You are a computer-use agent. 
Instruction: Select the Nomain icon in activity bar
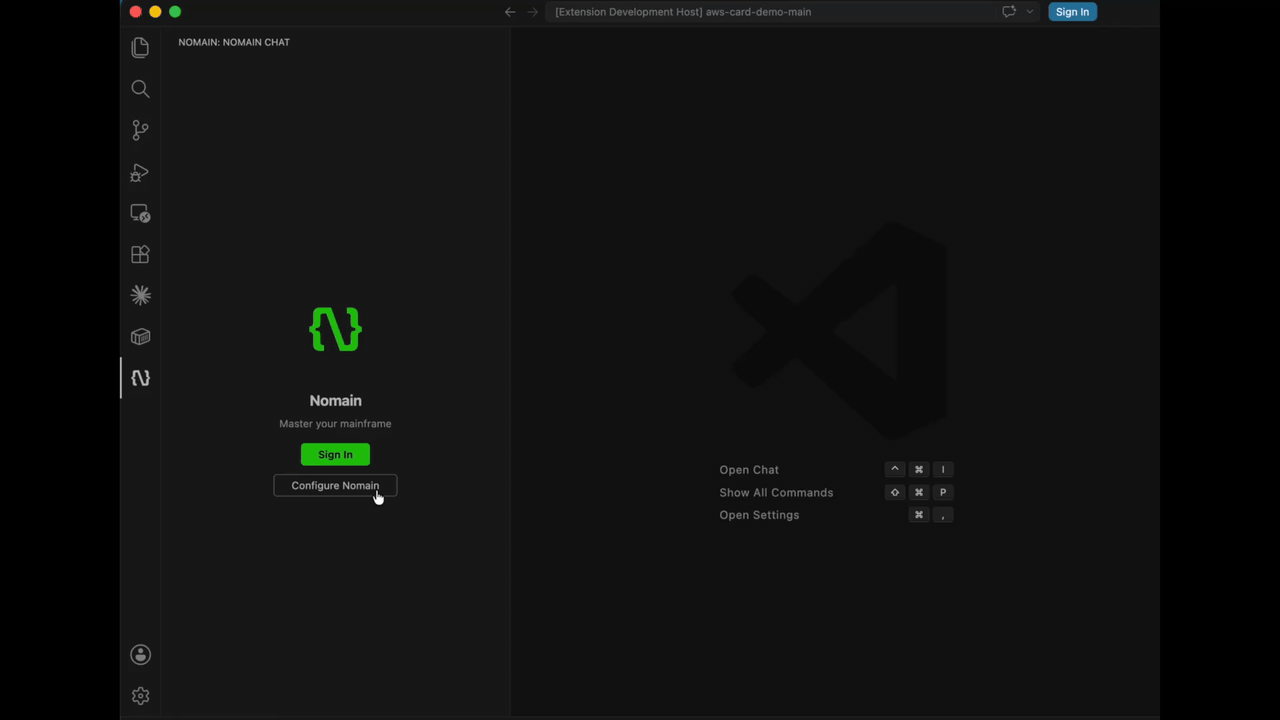[140, 378]
